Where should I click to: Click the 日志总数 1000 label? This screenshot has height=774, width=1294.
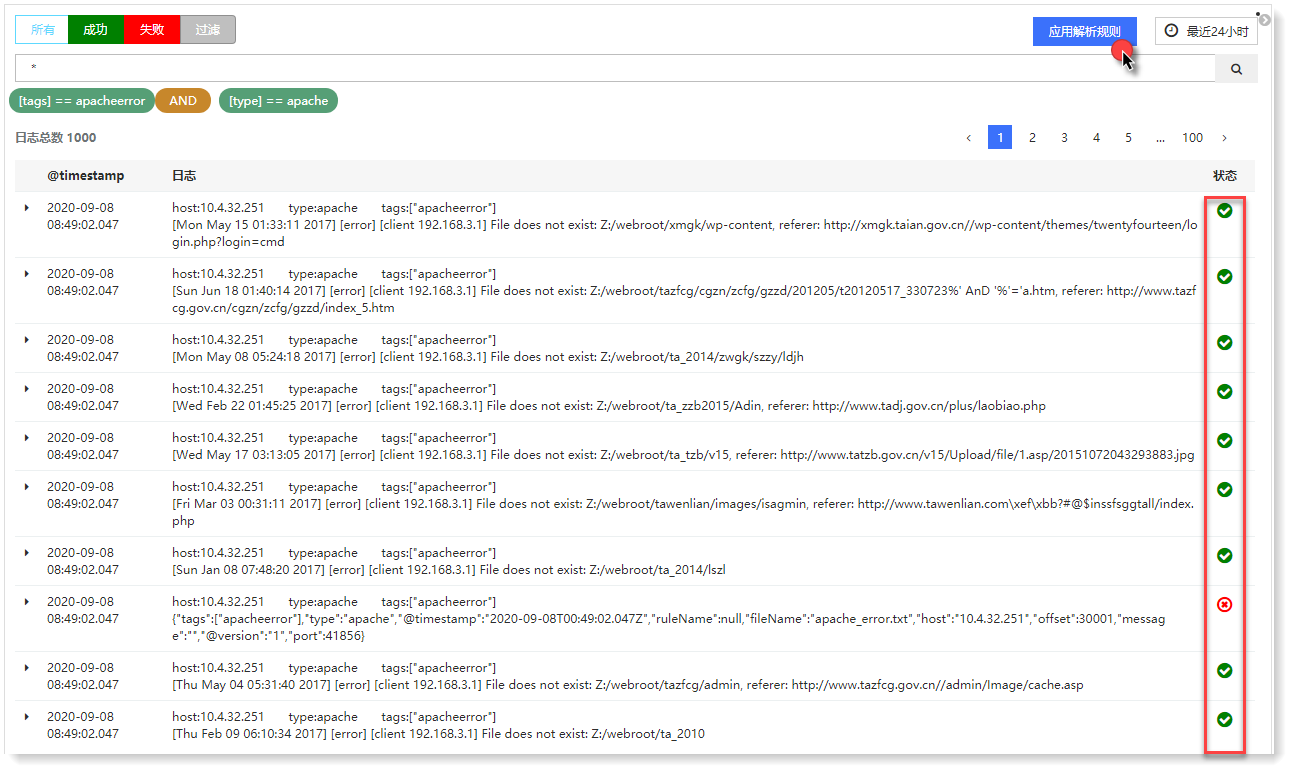click(56, 138)
